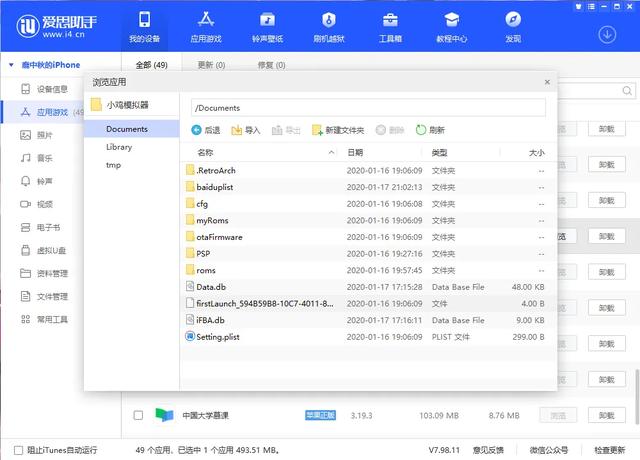Sort by the 日期 column header
Viewport: 640px width, 460px height.
coord(355,152)
